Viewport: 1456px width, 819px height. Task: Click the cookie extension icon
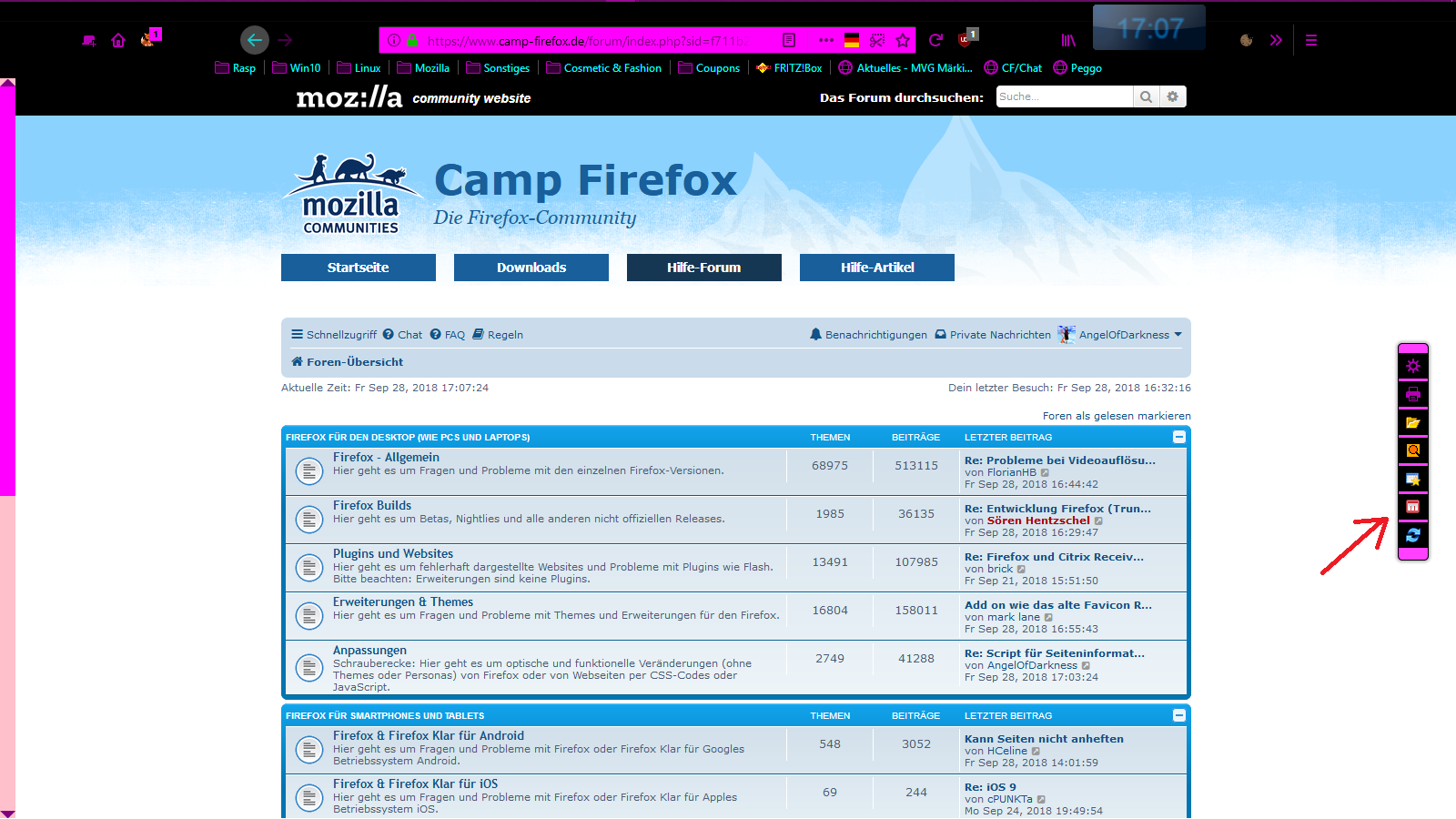point(1247,40)
